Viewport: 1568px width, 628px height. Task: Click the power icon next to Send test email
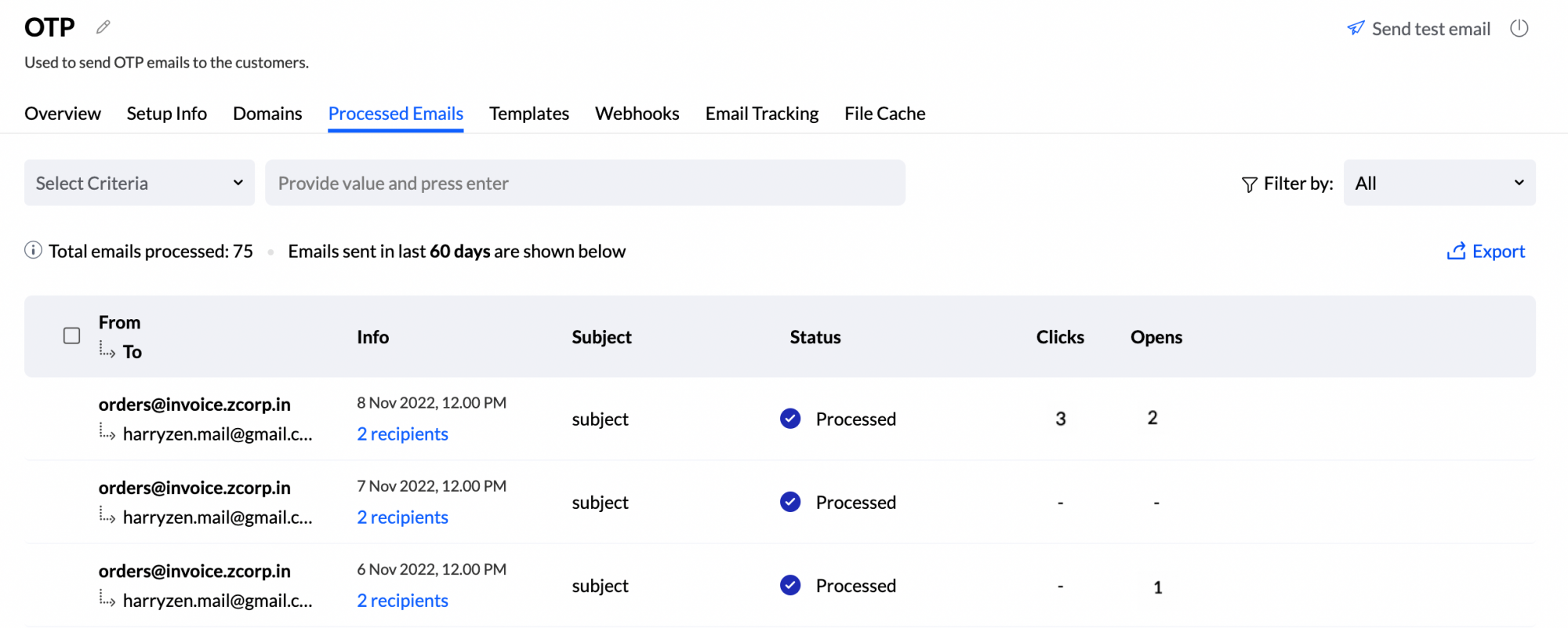(x=1519, y=28)
